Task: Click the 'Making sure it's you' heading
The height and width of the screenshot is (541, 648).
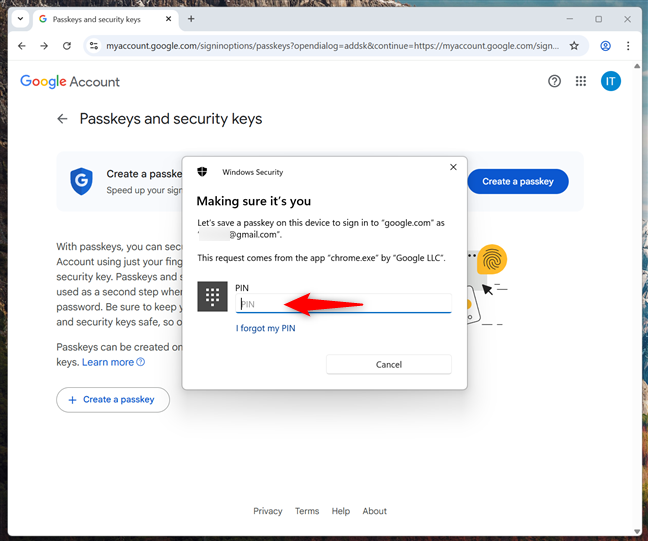Action: pos(253,201)
